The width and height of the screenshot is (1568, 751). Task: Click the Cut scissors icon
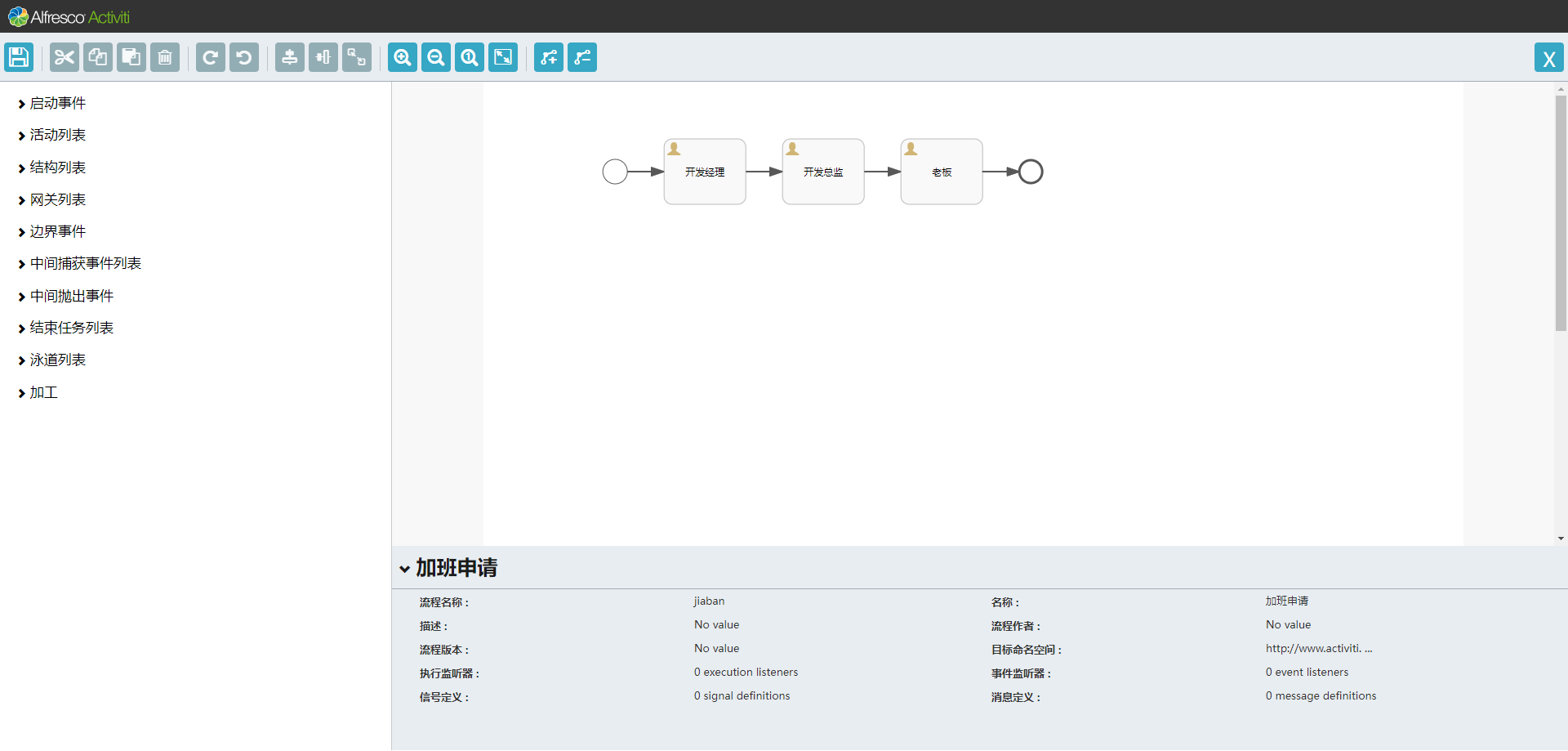tap(65, 57)
